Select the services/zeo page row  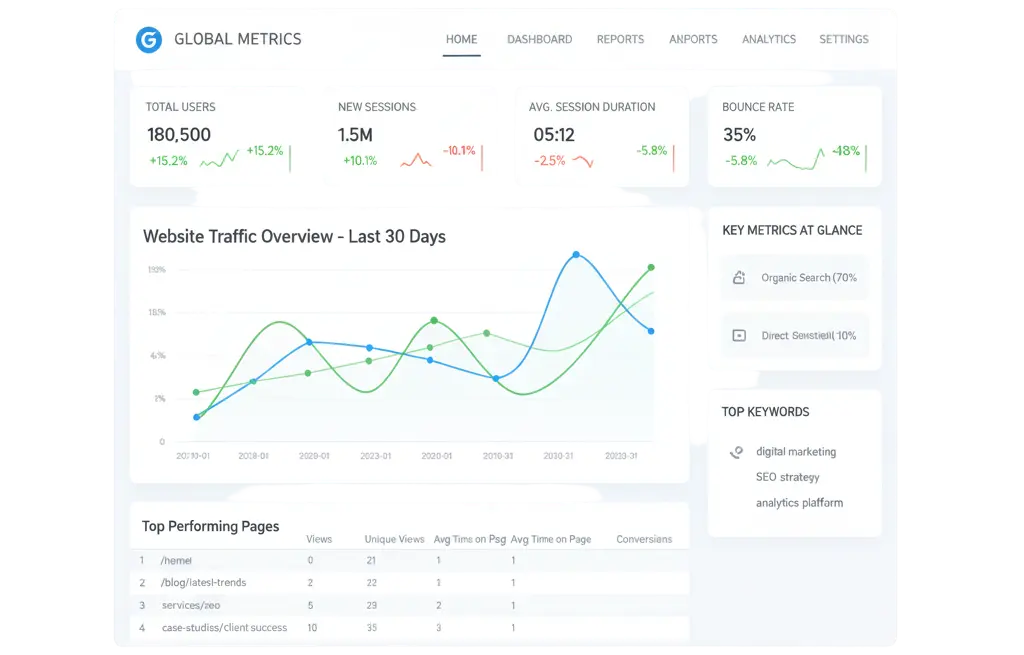click(409, 605)
